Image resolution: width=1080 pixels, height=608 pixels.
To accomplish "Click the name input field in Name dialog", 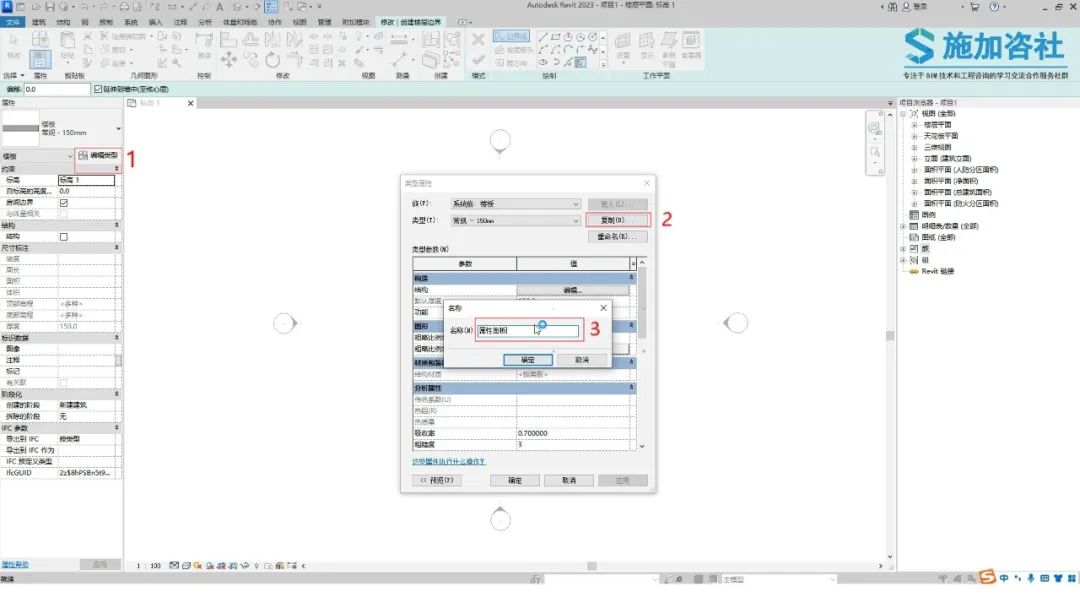I will 528,331.
